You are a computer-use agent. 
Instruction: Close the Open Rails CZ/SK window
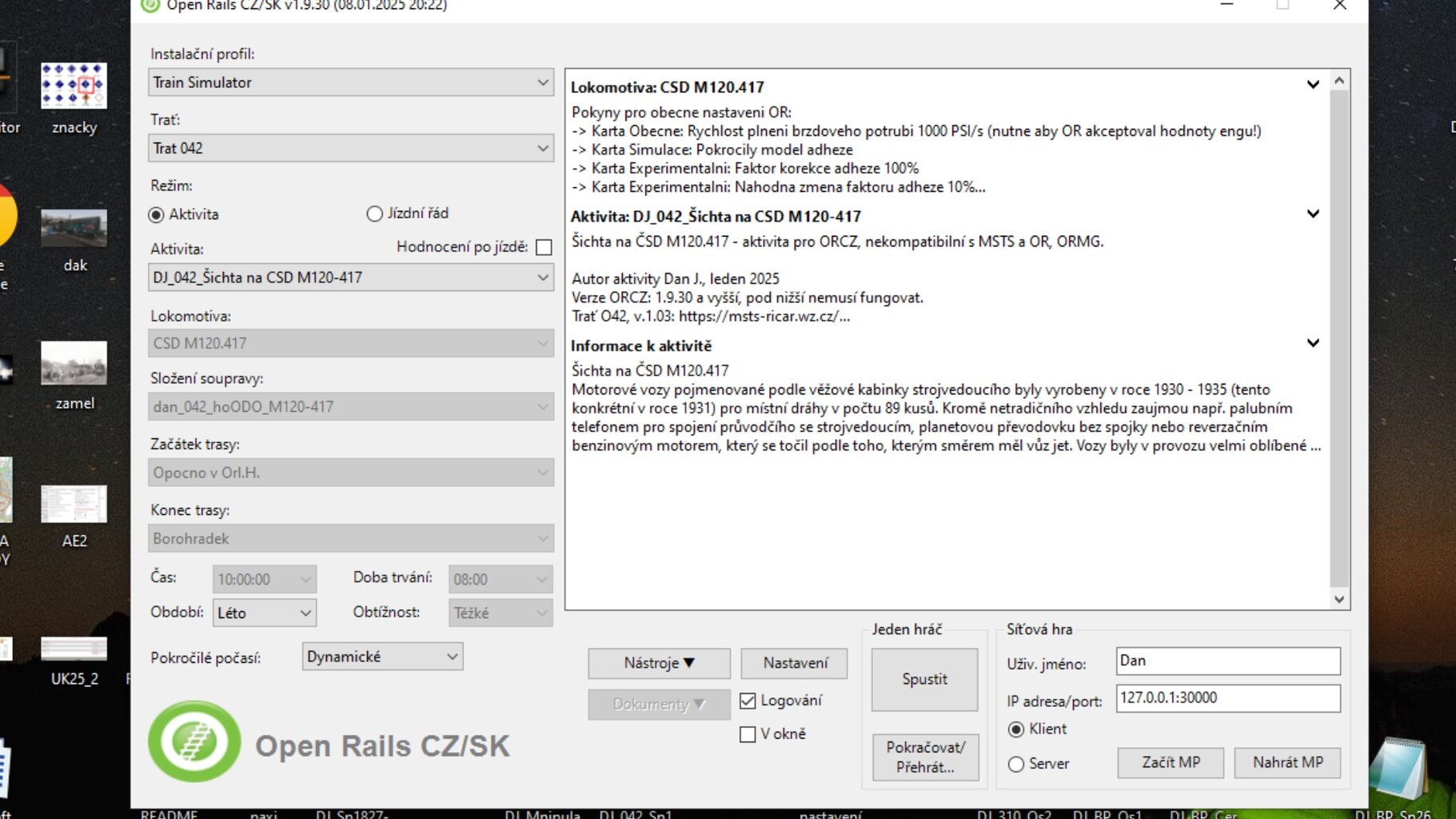(x=1340, y=6)
